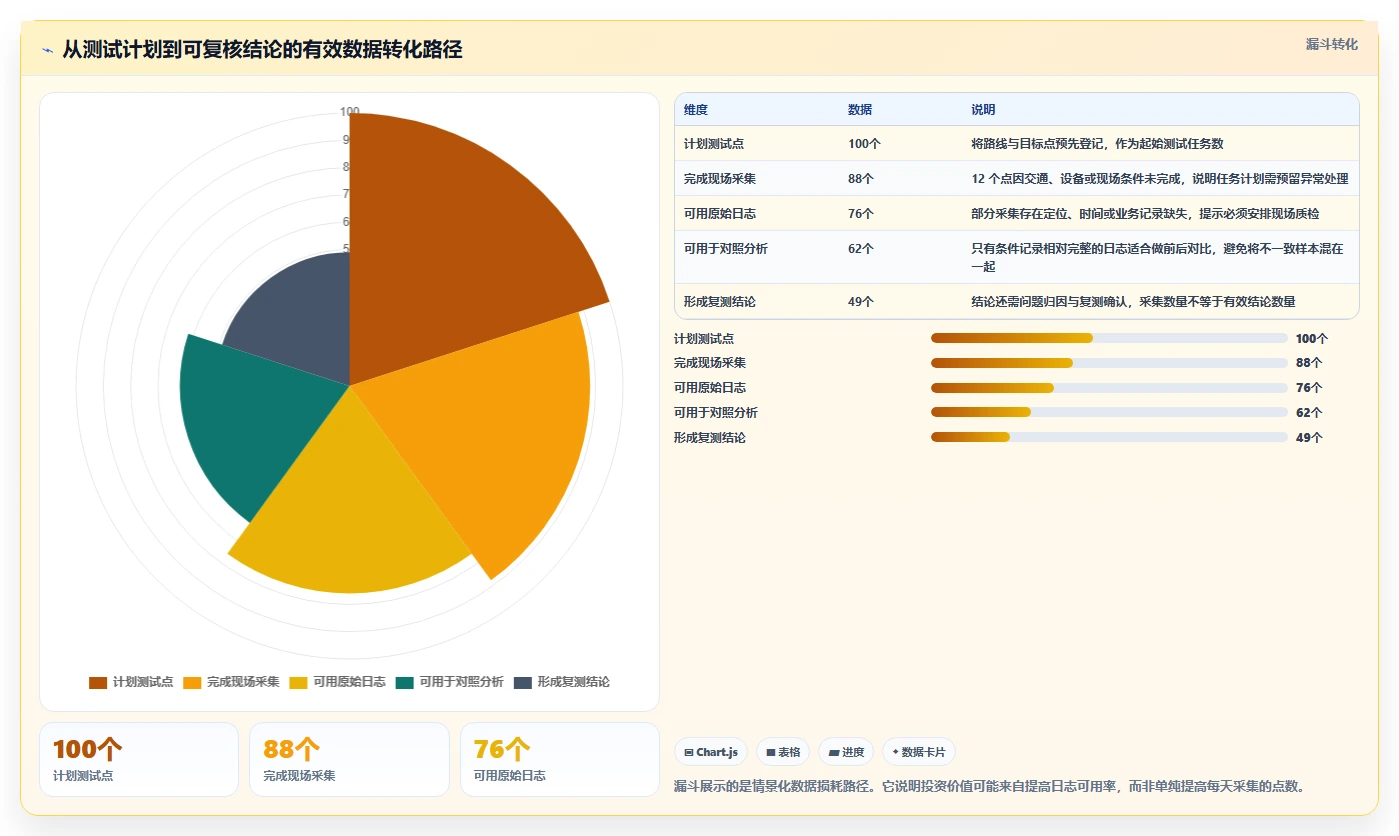The height and width of the screenshot is (836, 1399).
Task: Click the 88个 完成现场采集 data card
Action: [x=349, y=759]
